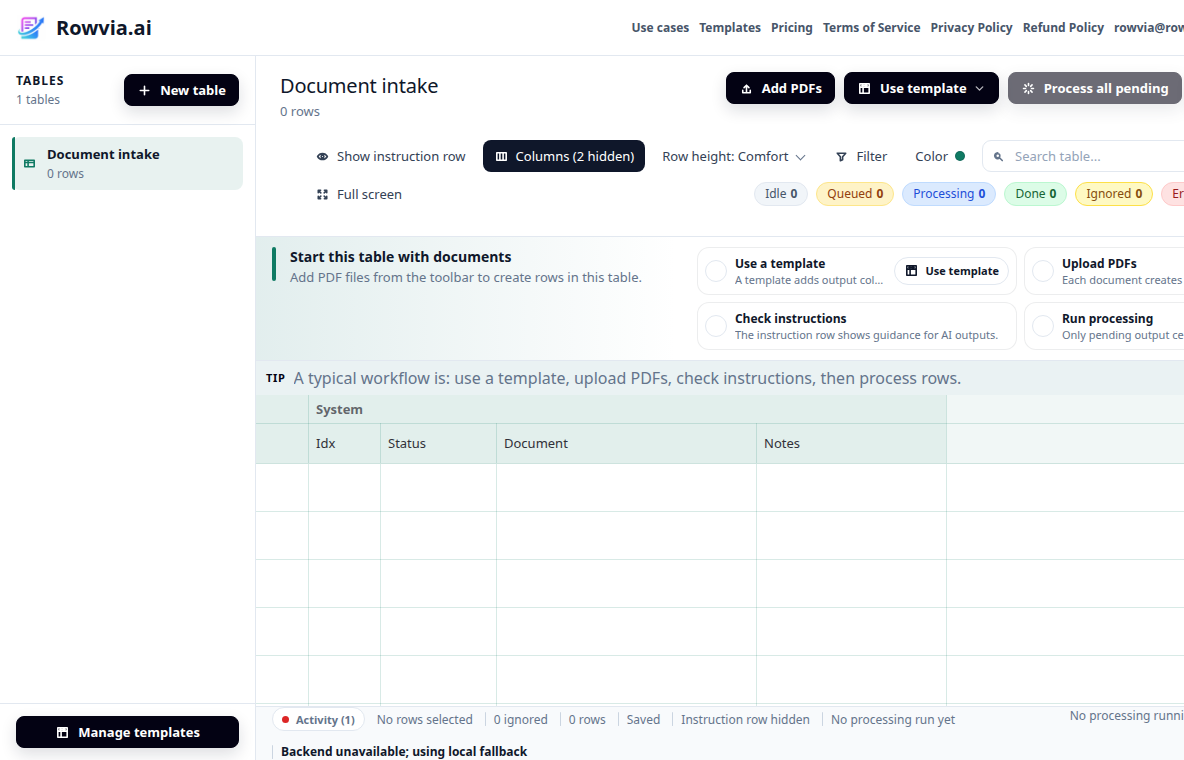This screenshot has width=1184, height=760.
Task: Filter by Idle 0 status chip
Action: (x=781, y=194)
